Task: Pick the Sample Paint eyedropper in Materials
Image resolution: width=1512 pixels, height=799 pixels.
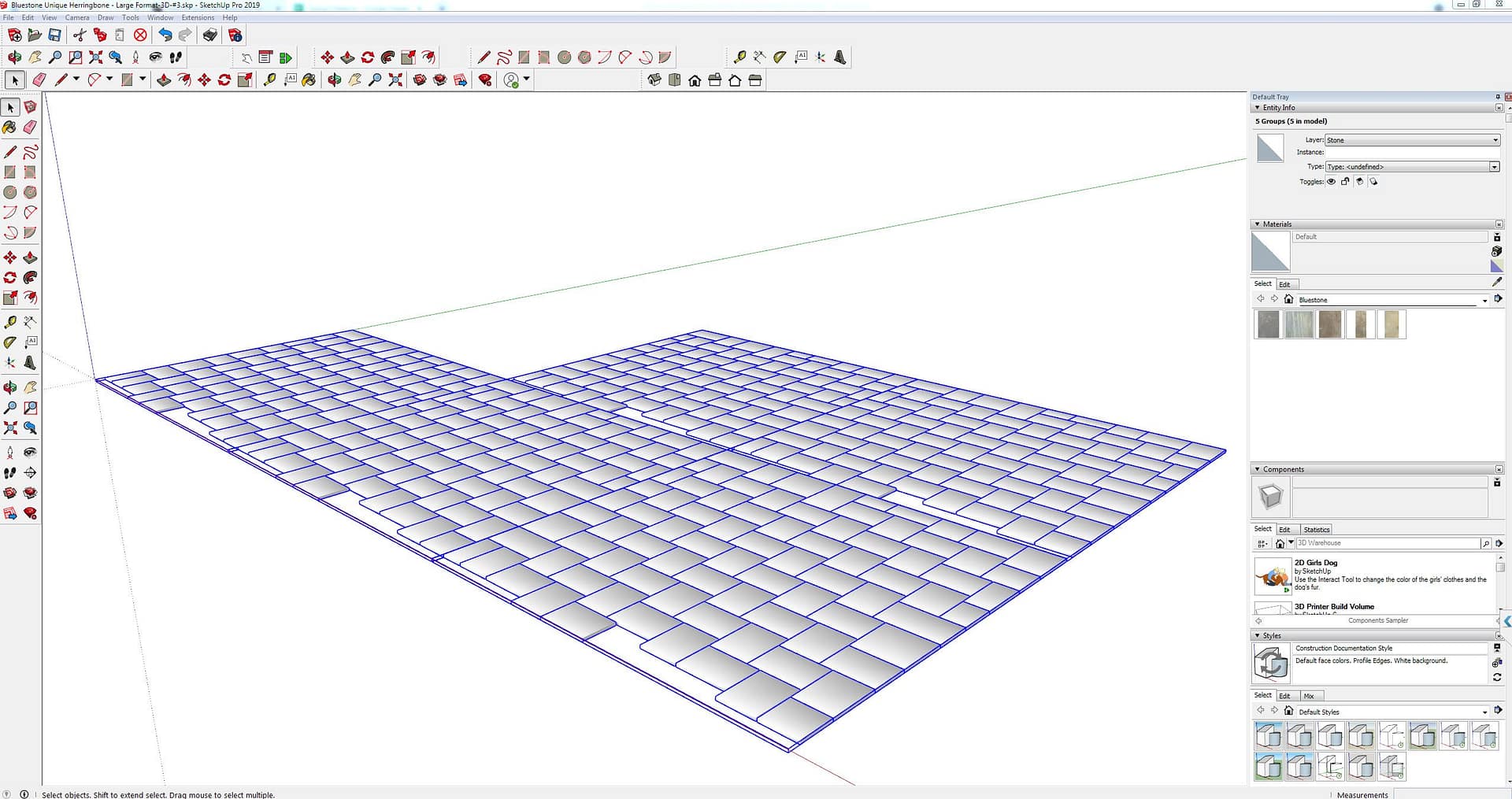Action: pos(1497,282)
